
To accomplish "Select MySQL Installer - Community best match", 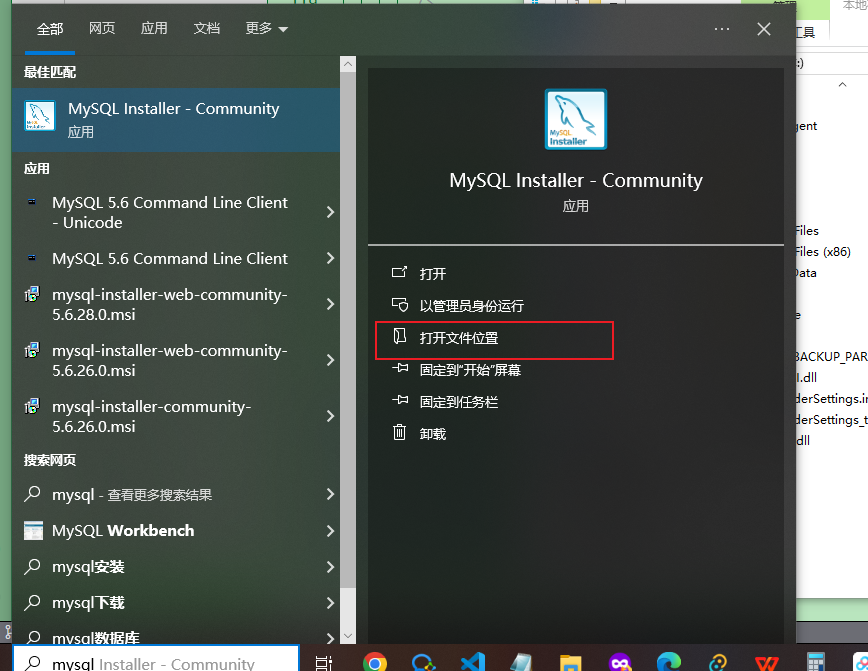I will 176,120.
